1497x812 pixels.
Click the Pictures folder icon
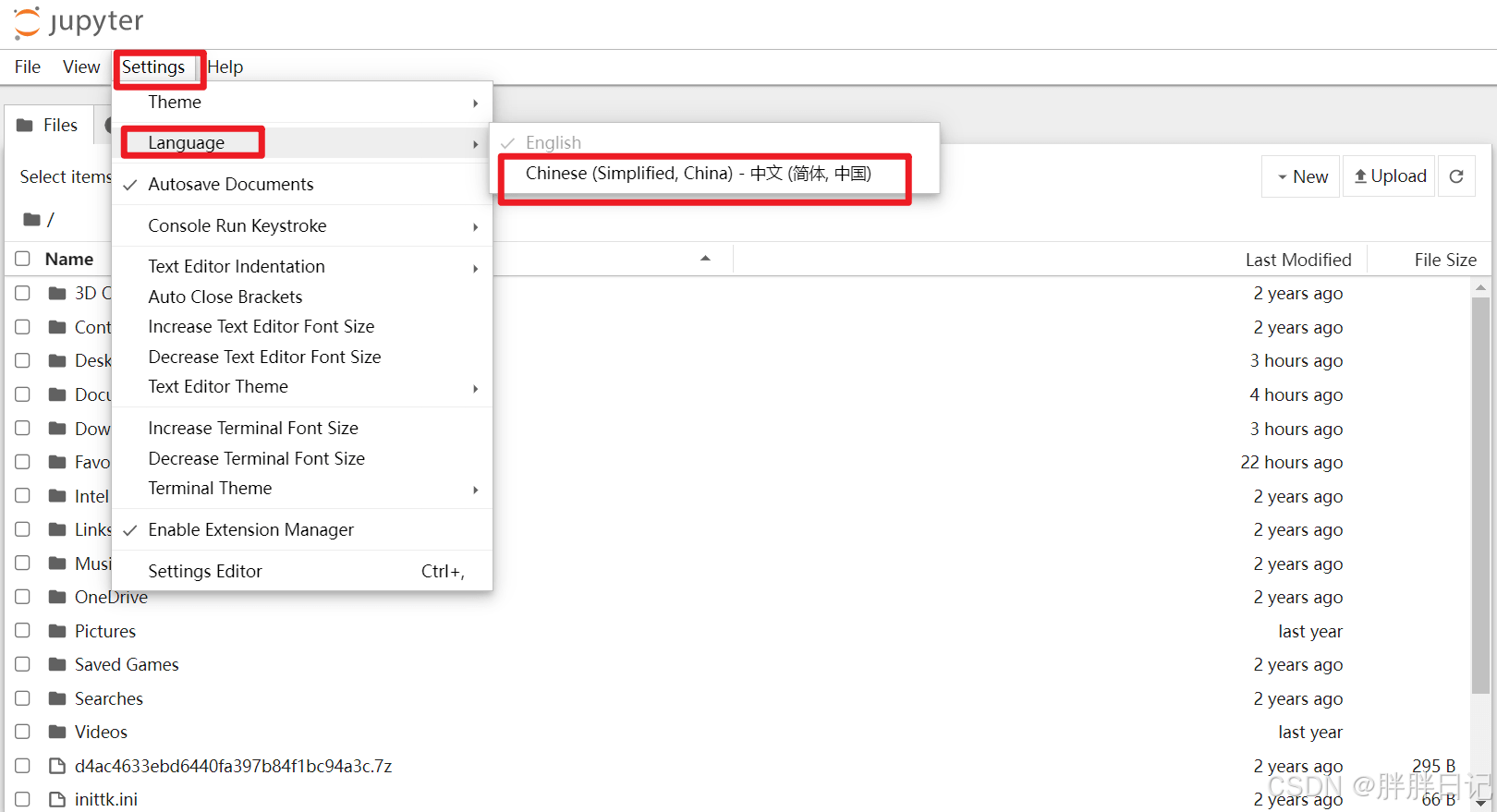(x=57, y=631)
